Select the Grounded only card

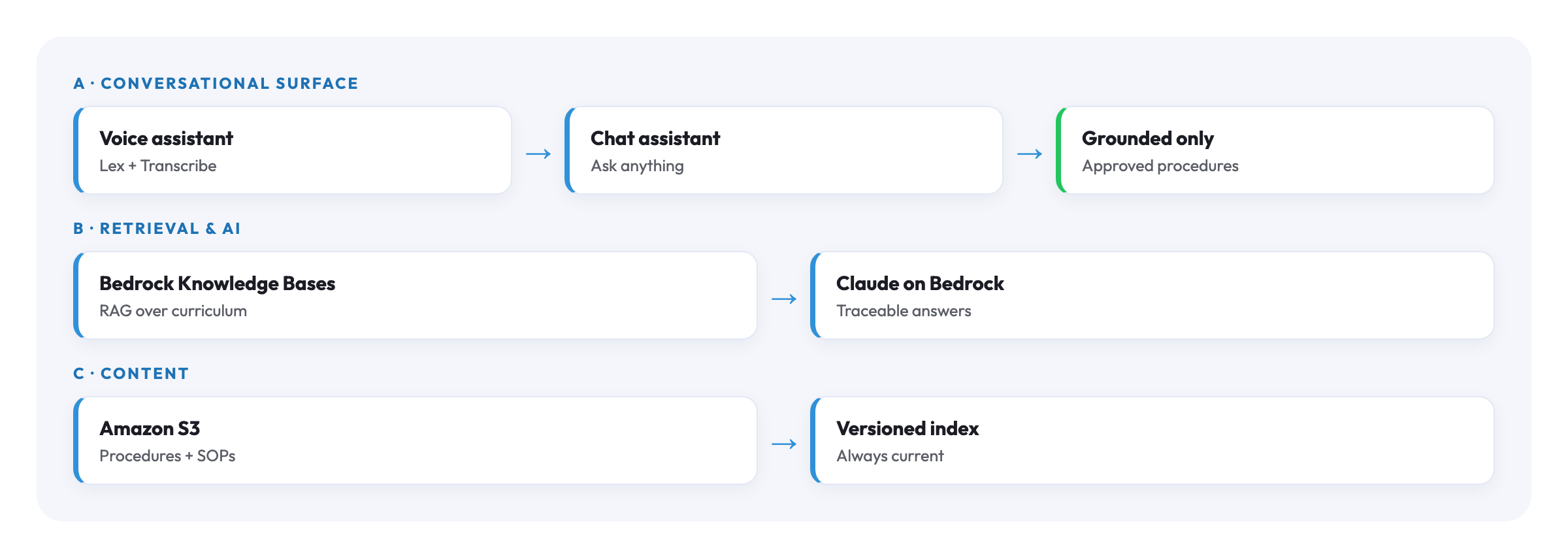coord(1275,150)
